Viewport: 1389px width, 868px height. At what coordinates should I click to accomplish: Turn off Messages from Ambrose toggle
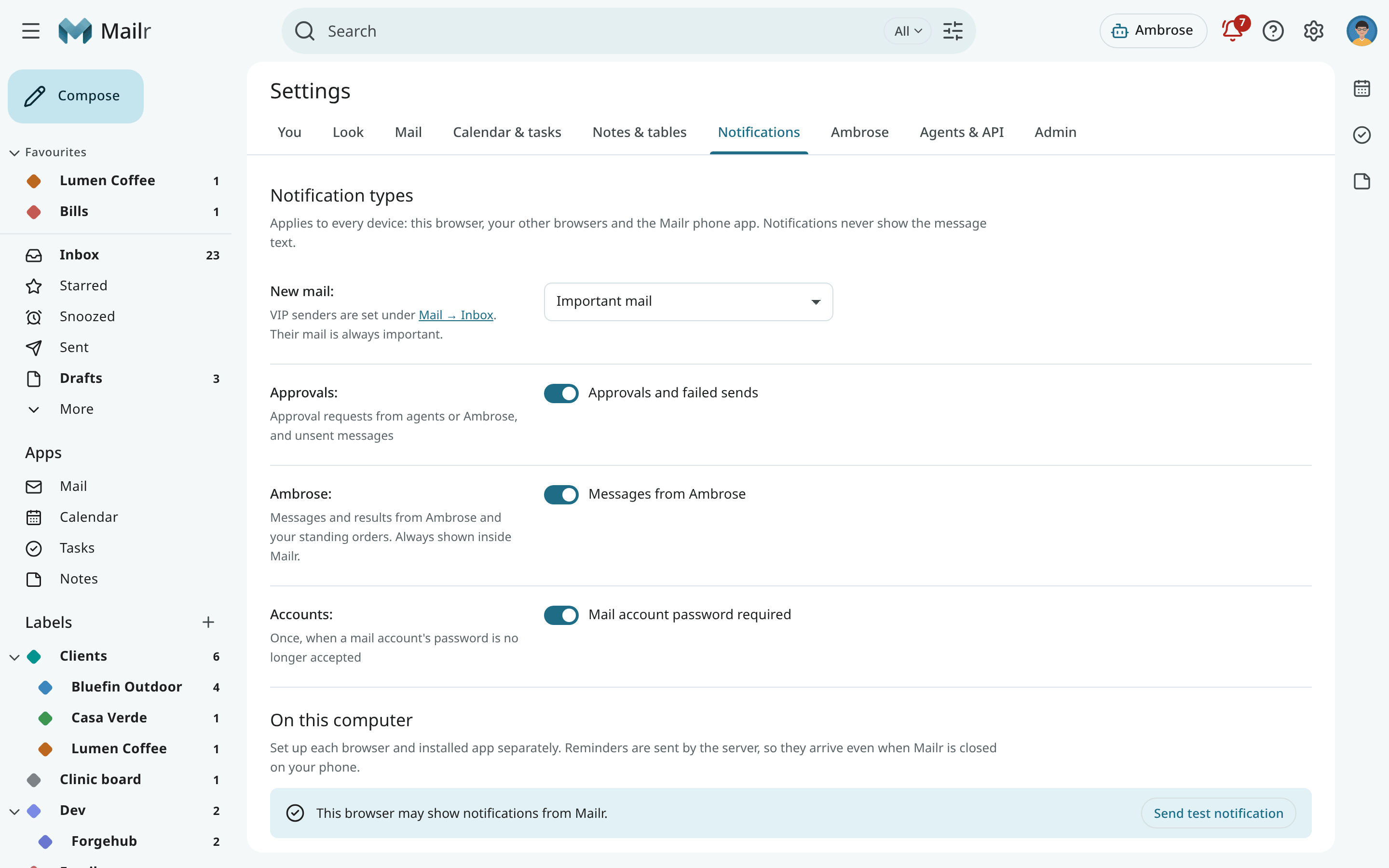pyautogui.click(x=561, y=494)
